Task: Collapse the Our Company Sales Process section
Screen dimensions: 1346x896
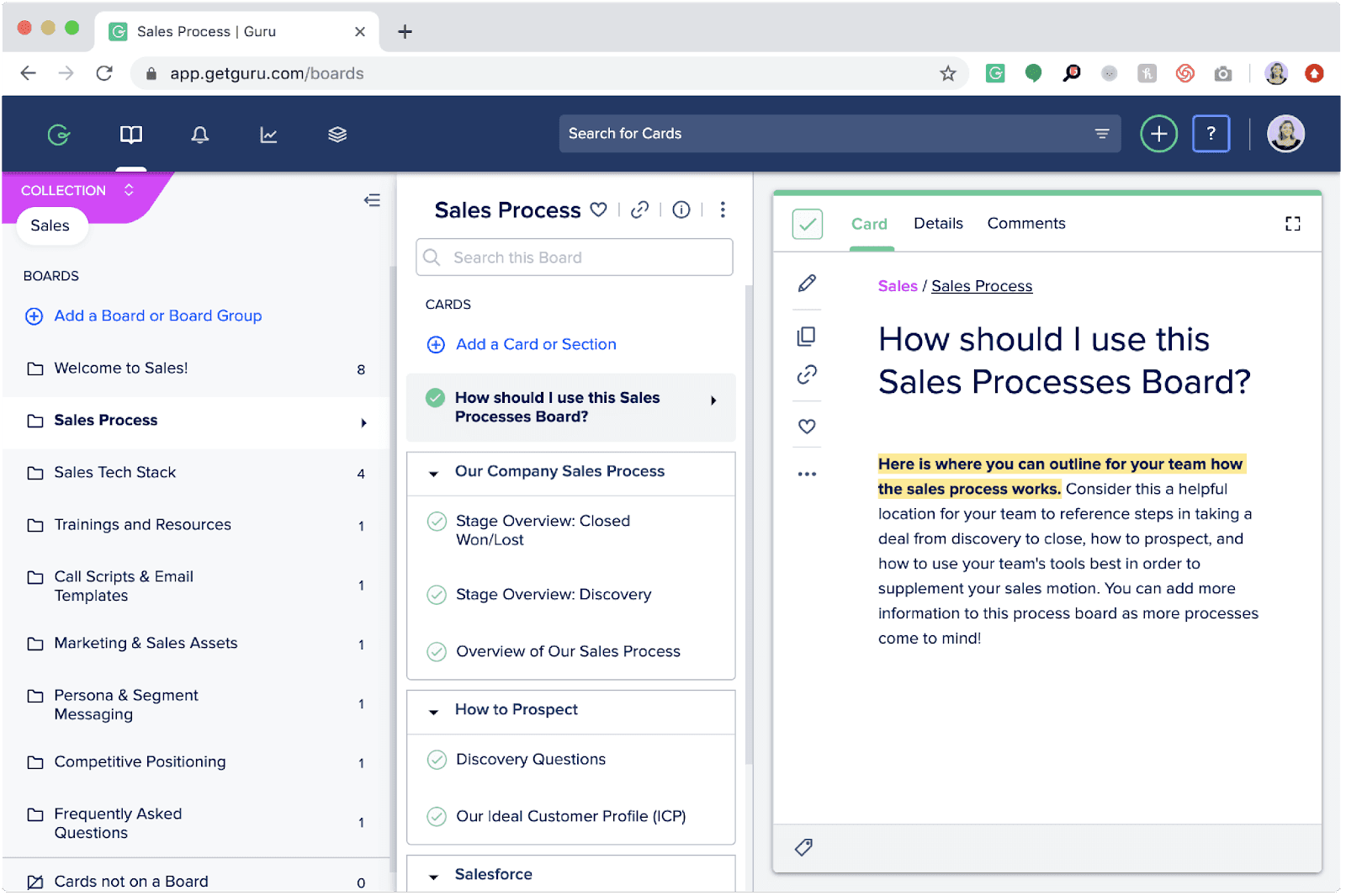Action: tap(433, 473)
